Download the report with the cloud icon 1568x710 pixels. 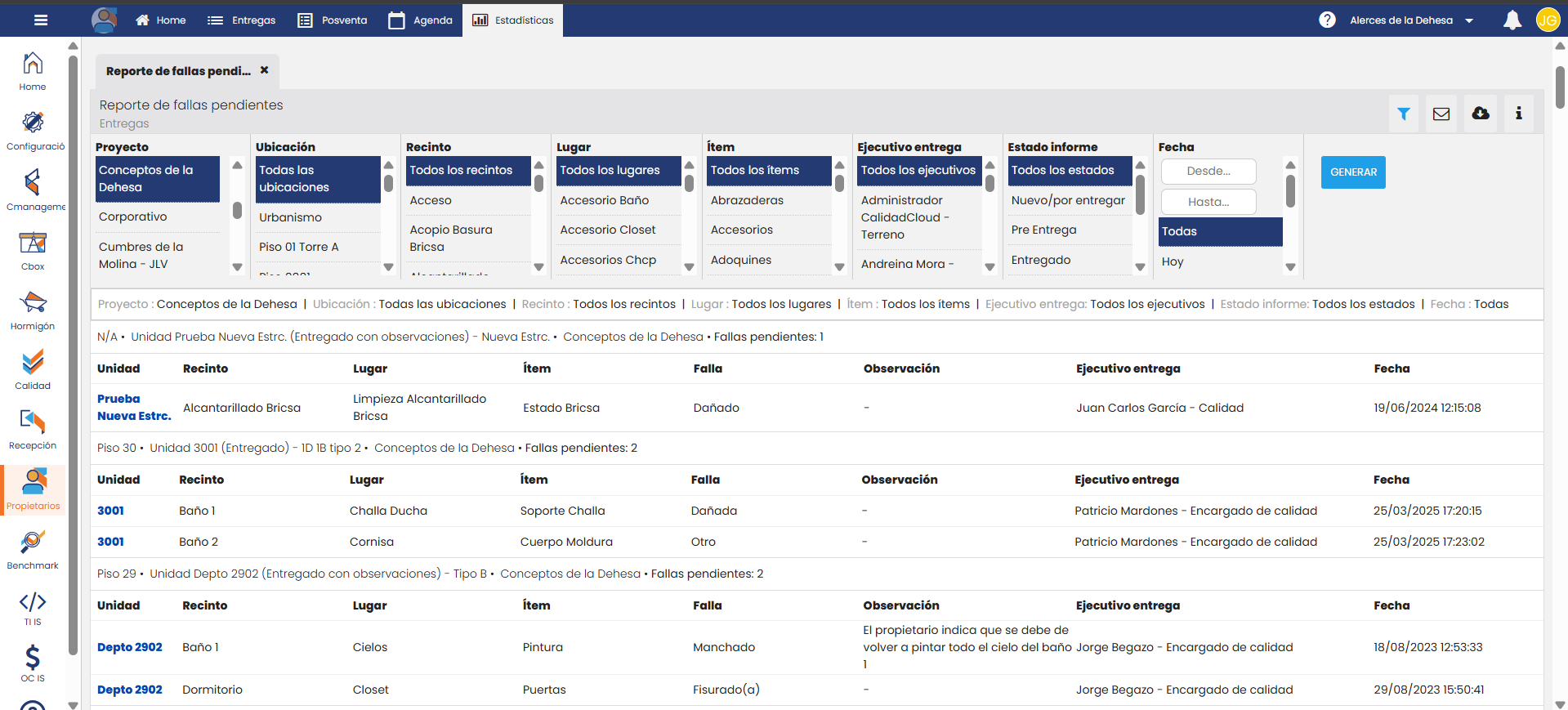(x=1481, y=114)
